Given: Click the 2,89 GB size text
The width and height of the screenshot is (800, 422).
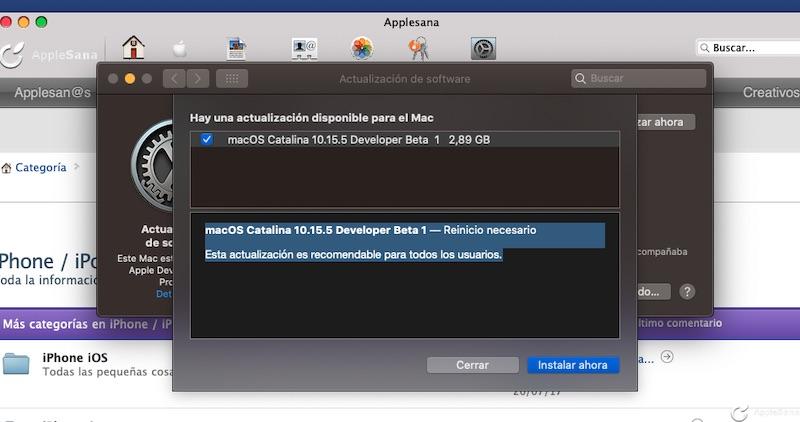Looking at the screenshot, I should tap(469, 140).
